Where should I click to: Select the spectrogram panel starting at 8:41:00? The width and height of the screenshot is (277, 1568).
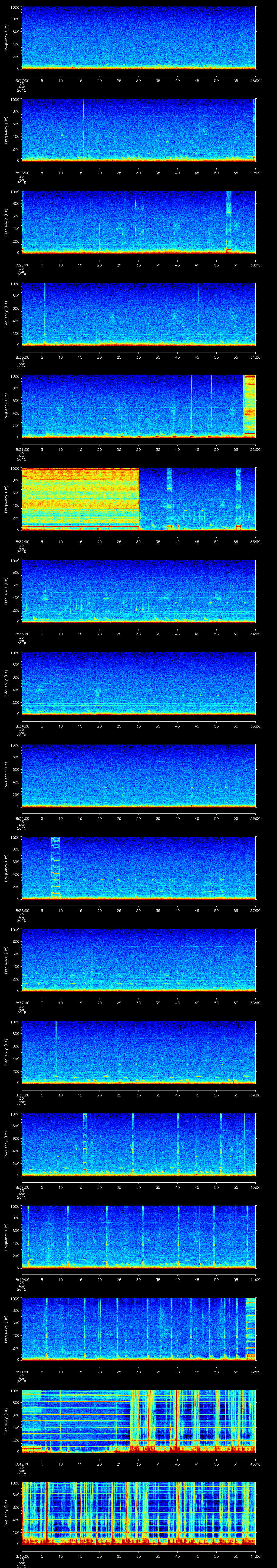[x=139, y=1329]
